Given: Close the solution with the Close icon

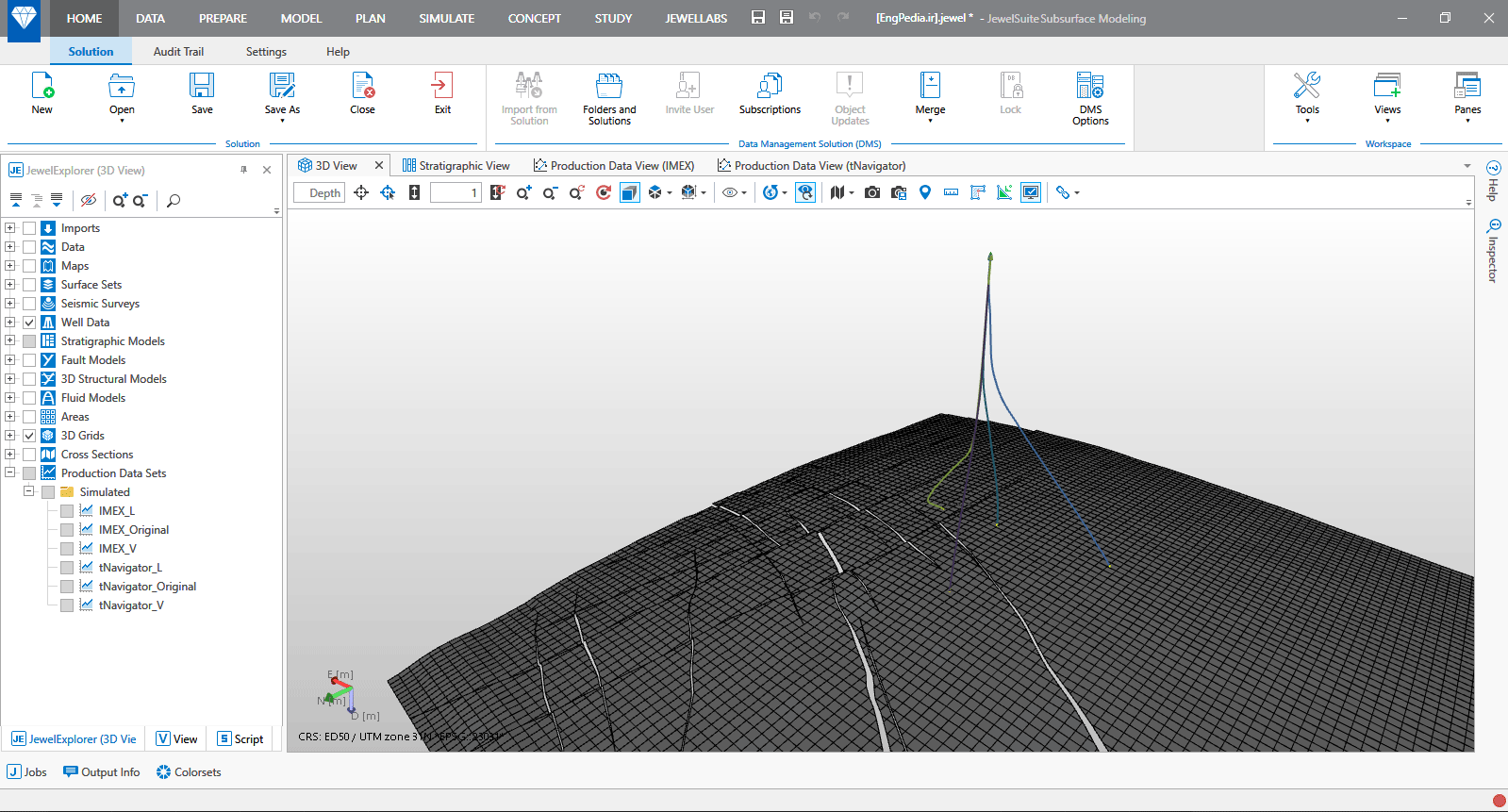Looking at the screenshot, I should click(x=363, y=86).
